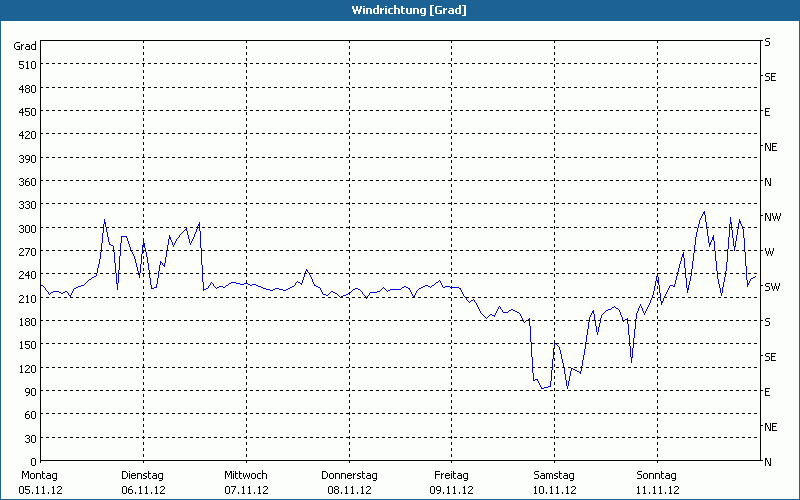Click the SE compass label level with 120

click(x=770, y=357)
